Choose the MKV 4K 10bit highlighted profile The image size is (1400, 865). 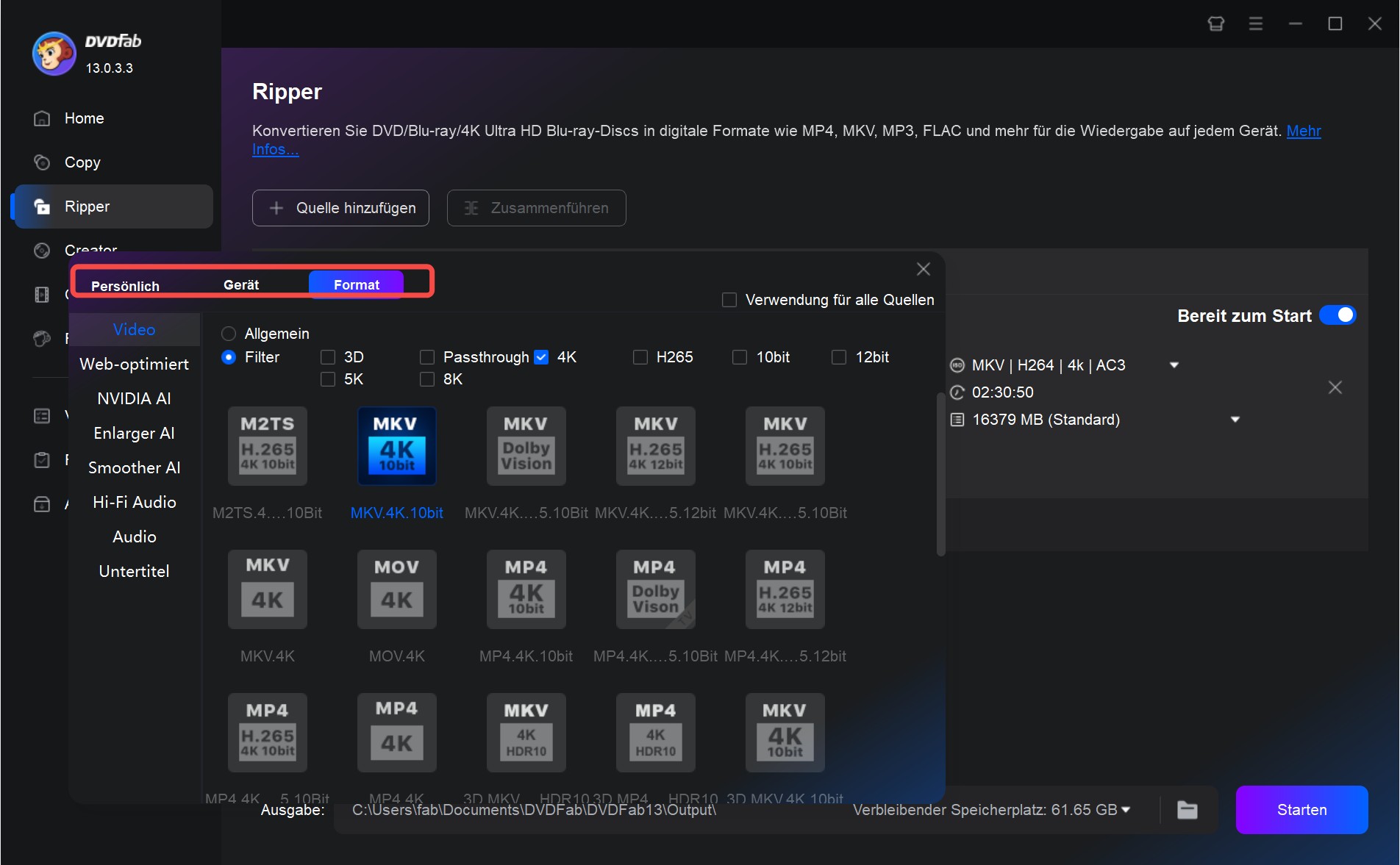(397, 446)
